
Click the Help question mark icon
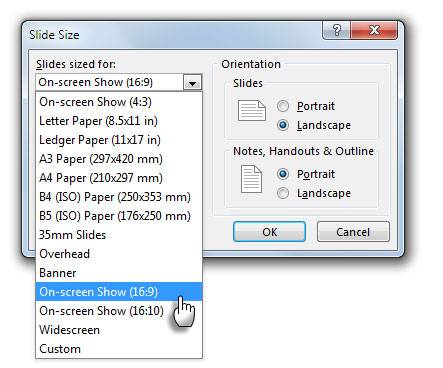(x=336, y=30)
